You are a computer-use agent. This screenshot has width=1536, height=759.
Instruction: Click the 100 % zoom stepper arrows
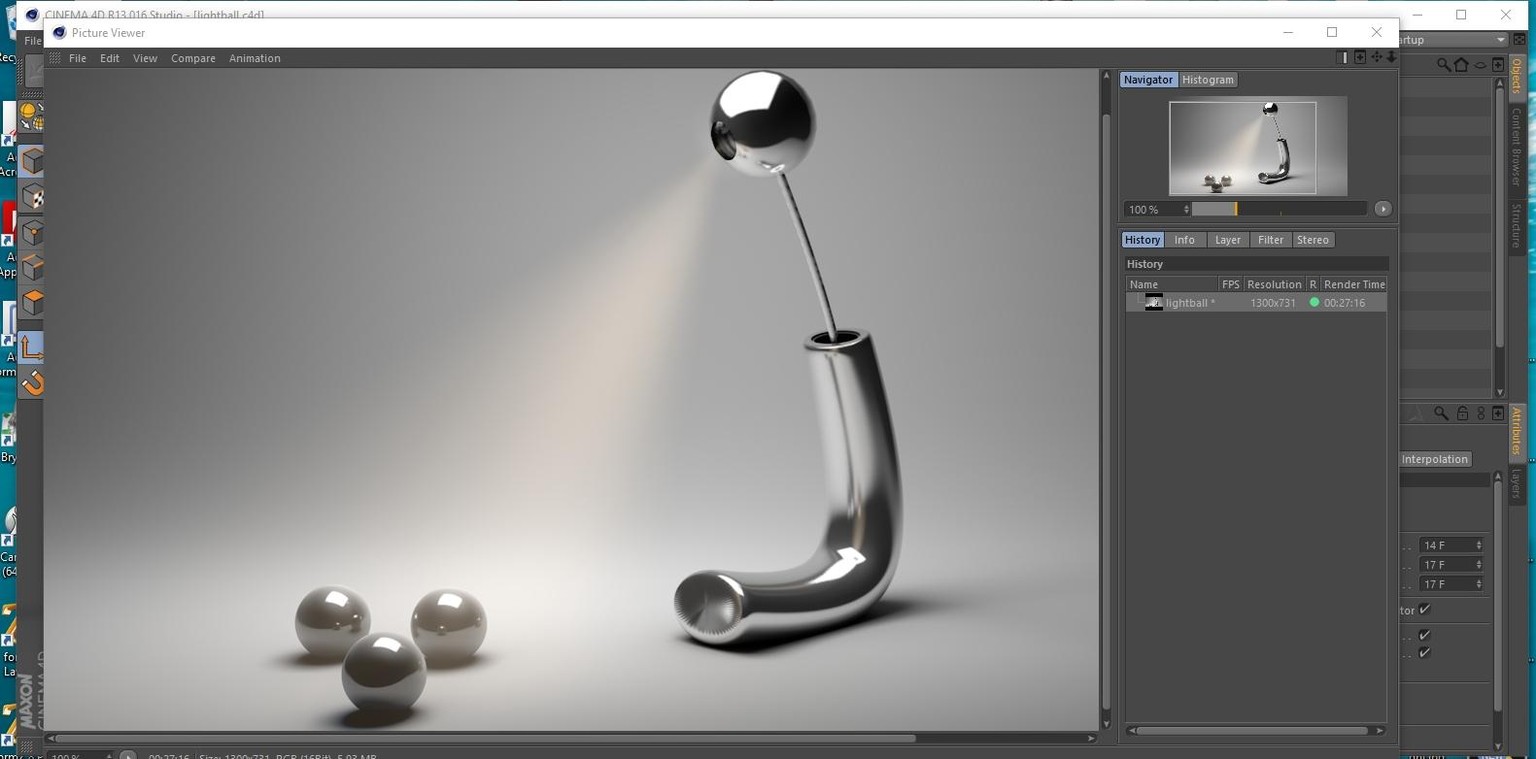pos(1186,209)
